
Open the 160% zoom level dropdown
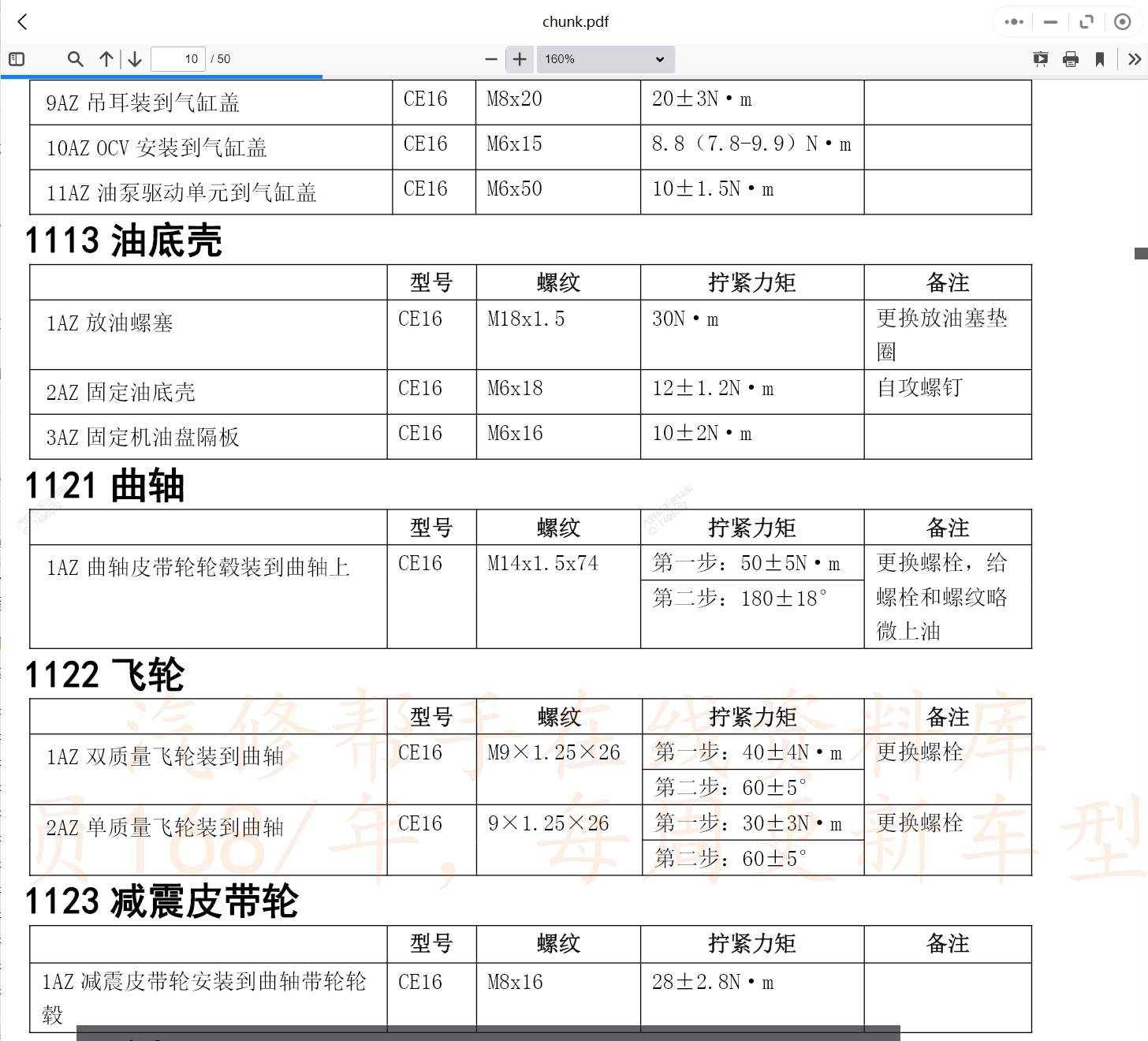[605, 58]
